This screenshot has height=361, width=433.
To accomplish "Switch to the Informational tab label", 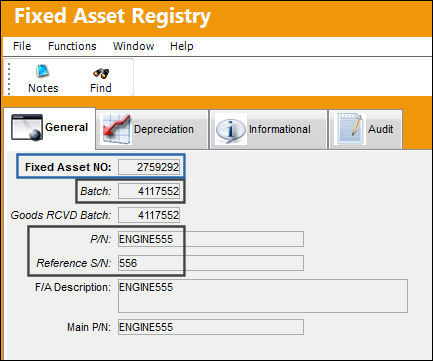I will tap(280, 129).
